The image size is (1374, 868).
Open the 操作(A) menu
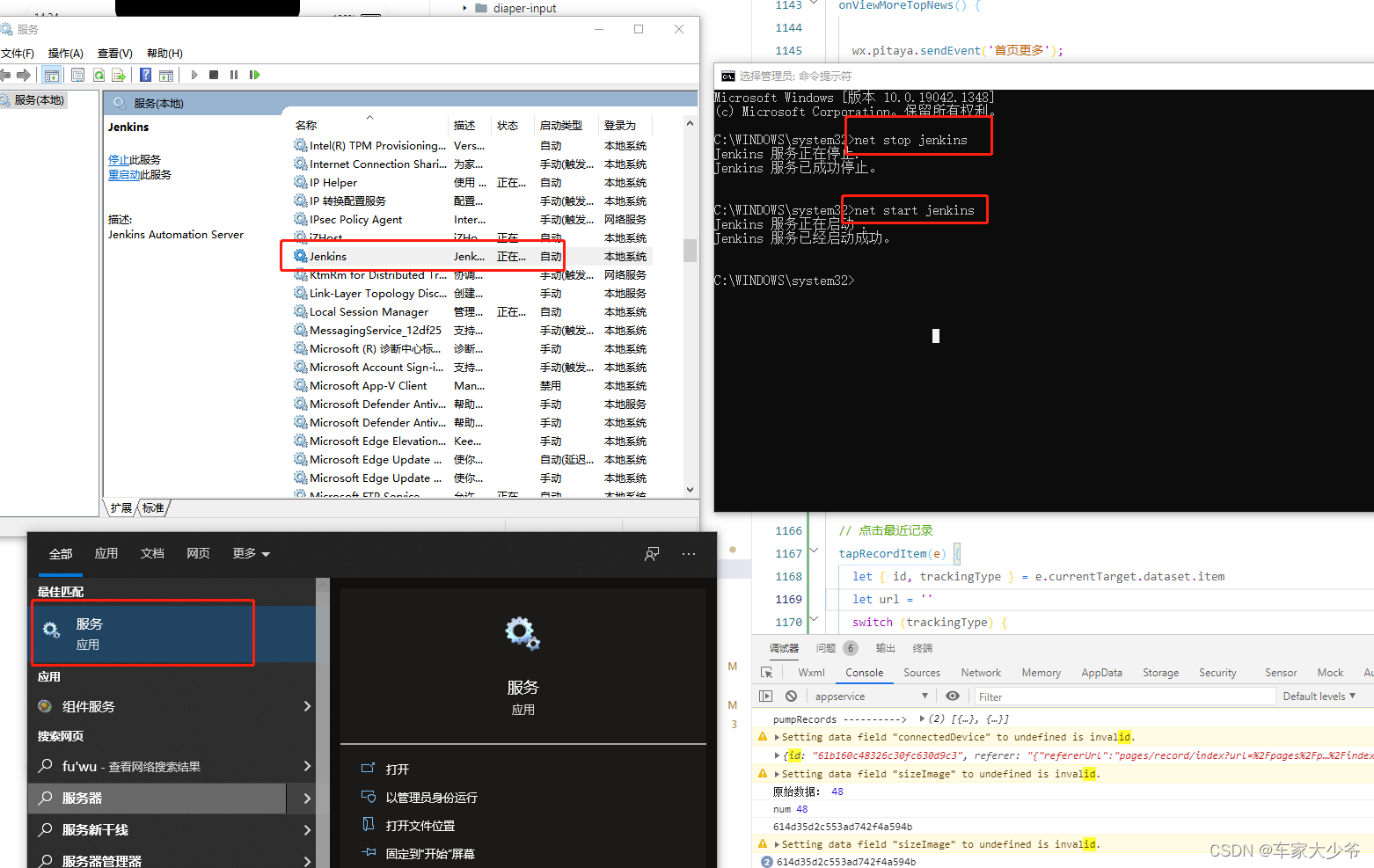pos(66,54)
